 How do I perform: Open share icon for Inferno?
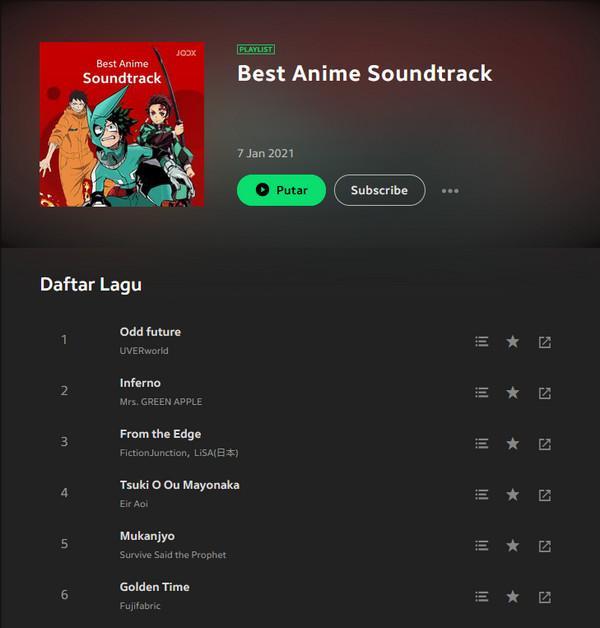pyautogui.click(x=545, y=393)
